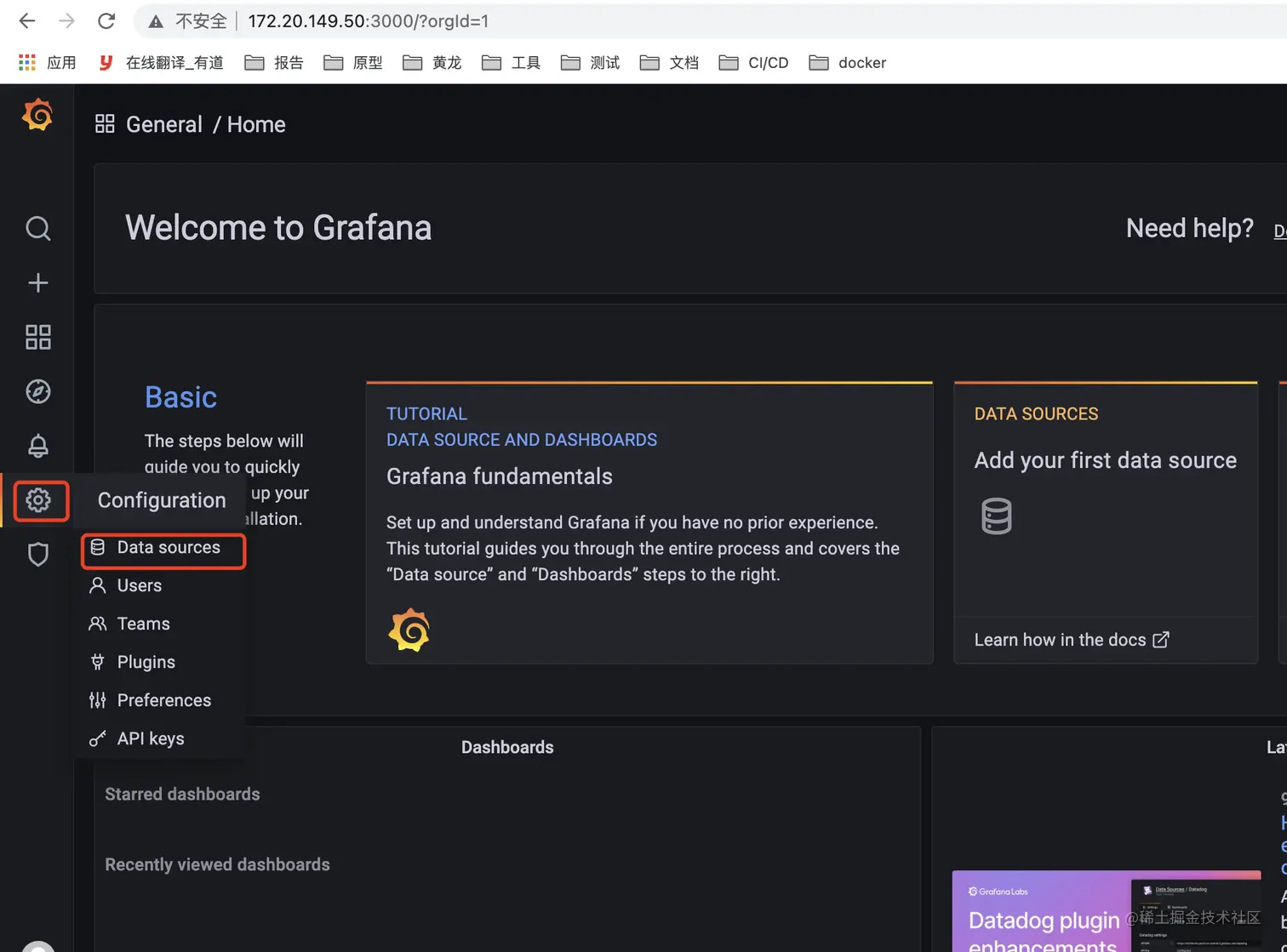The image size is (1287, 952).
Task: Click the TUTORIAL label on the card
Action: click(426, 413)
